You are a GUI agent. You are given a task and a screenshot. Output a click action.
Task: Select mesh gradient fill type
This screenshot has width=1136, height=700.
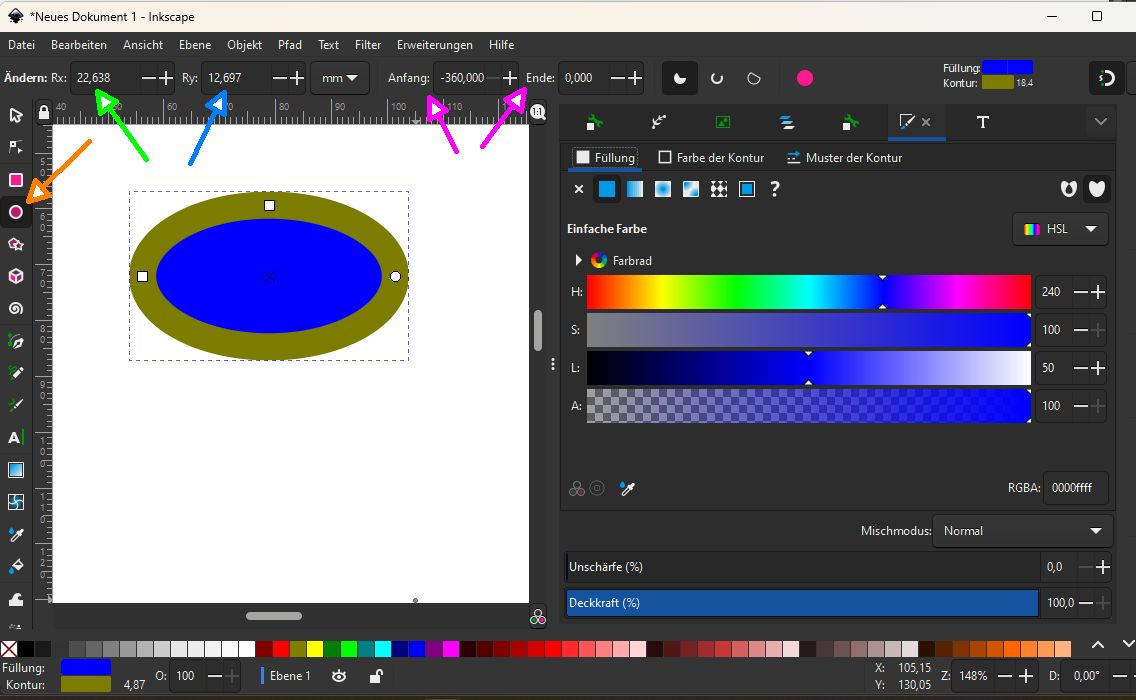pos(691,189)
